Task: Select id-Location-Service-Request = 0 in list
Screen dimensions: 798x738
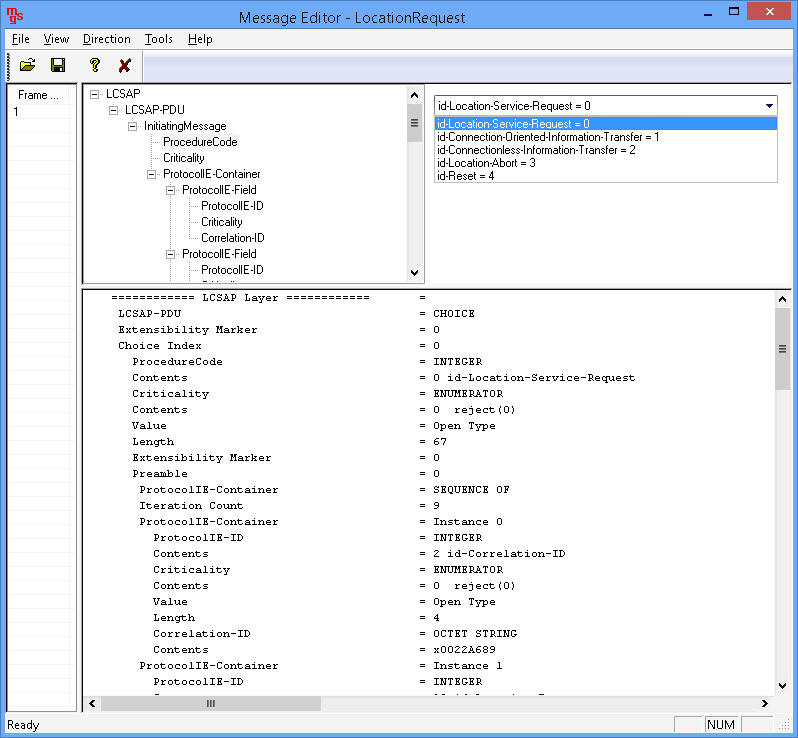Action: point(606,124)
